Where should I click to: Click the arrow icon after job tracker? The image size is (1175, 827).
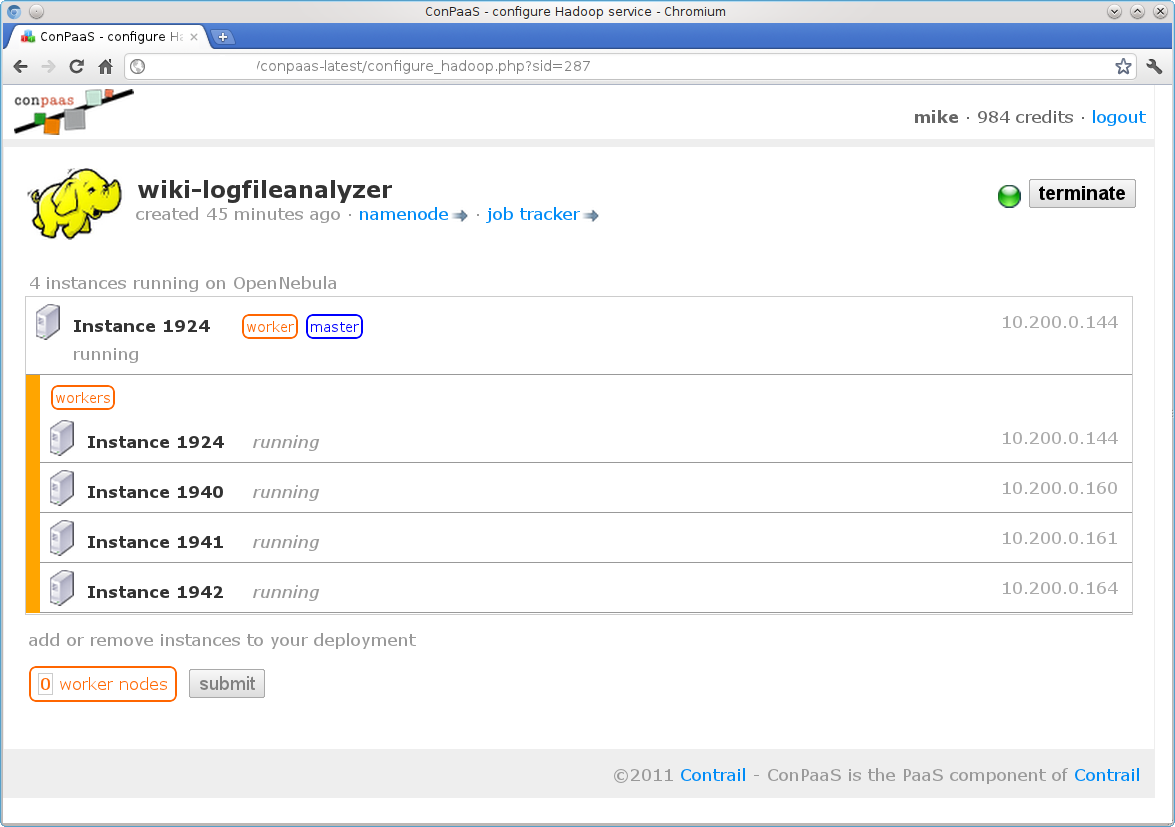pos(591,216)
